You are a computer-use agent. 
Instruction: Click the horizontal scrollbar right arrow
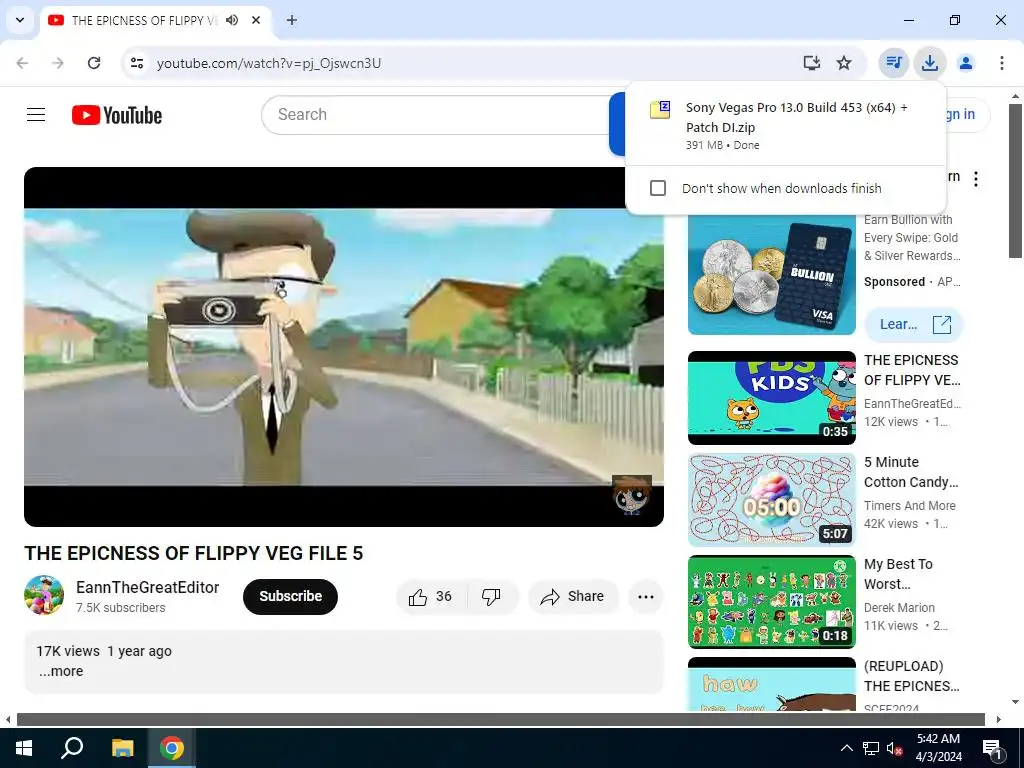[x=999, y=720]
